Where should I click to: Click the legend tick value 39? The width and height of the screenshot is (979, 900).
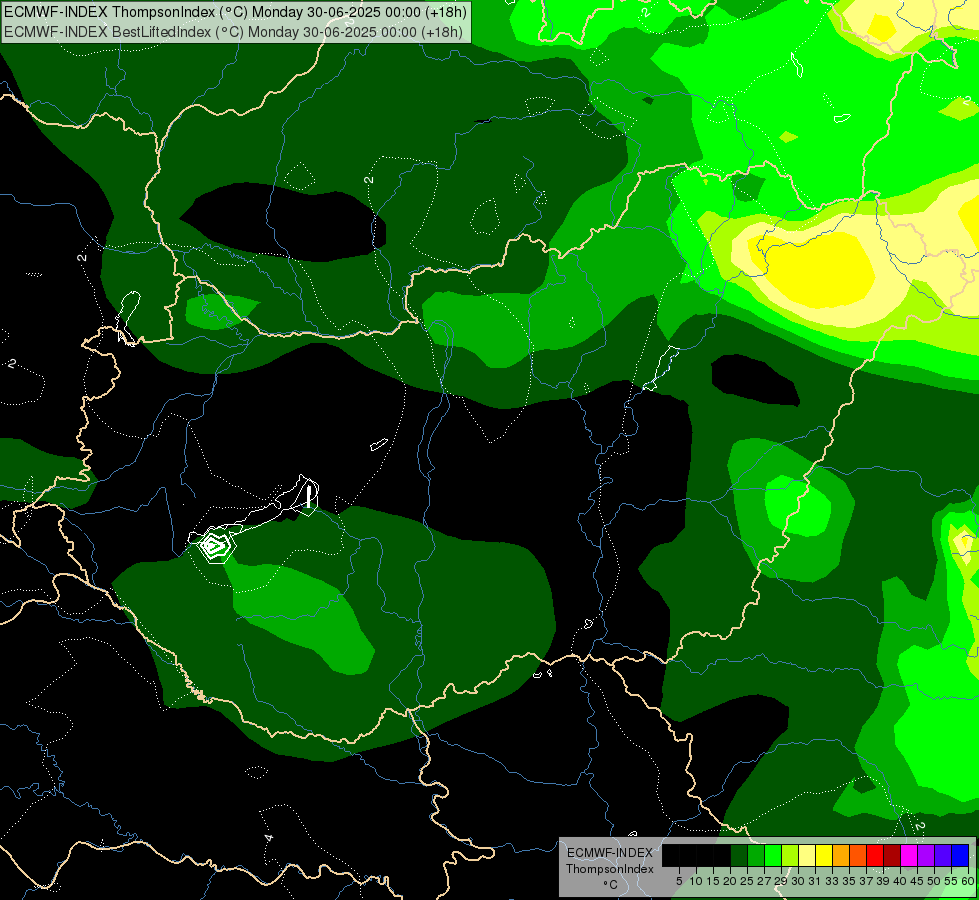[883, 881]
